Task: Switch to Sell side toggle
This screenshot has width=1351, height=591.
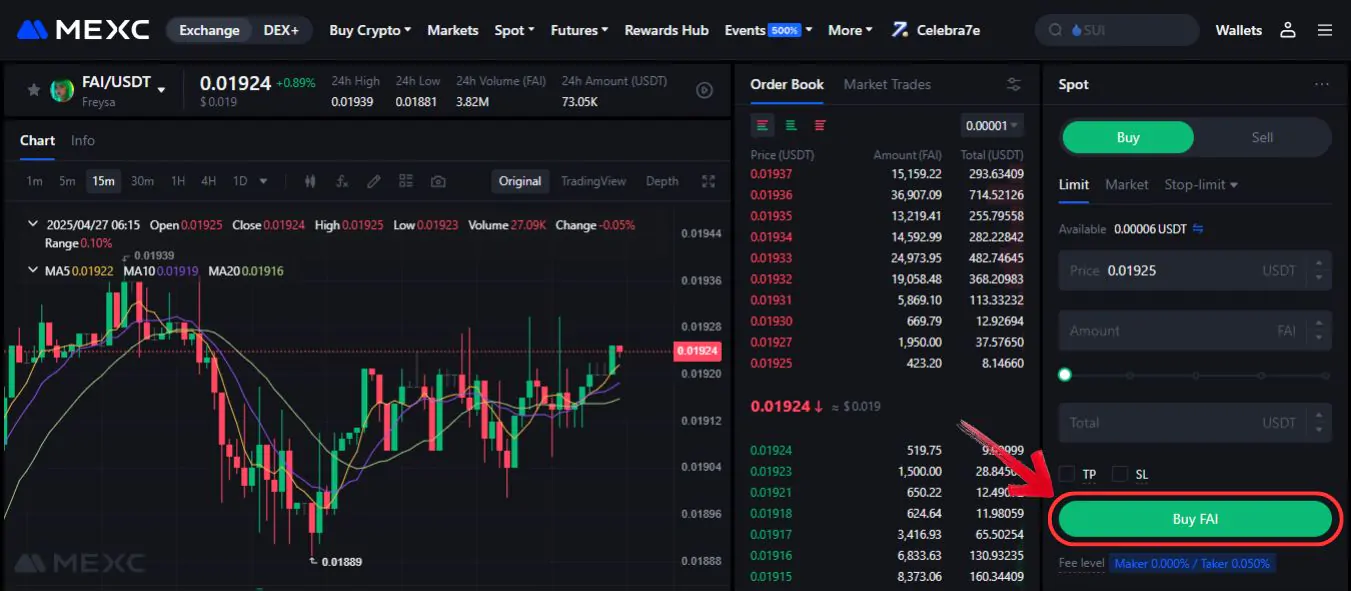Action: [1262, 137]
